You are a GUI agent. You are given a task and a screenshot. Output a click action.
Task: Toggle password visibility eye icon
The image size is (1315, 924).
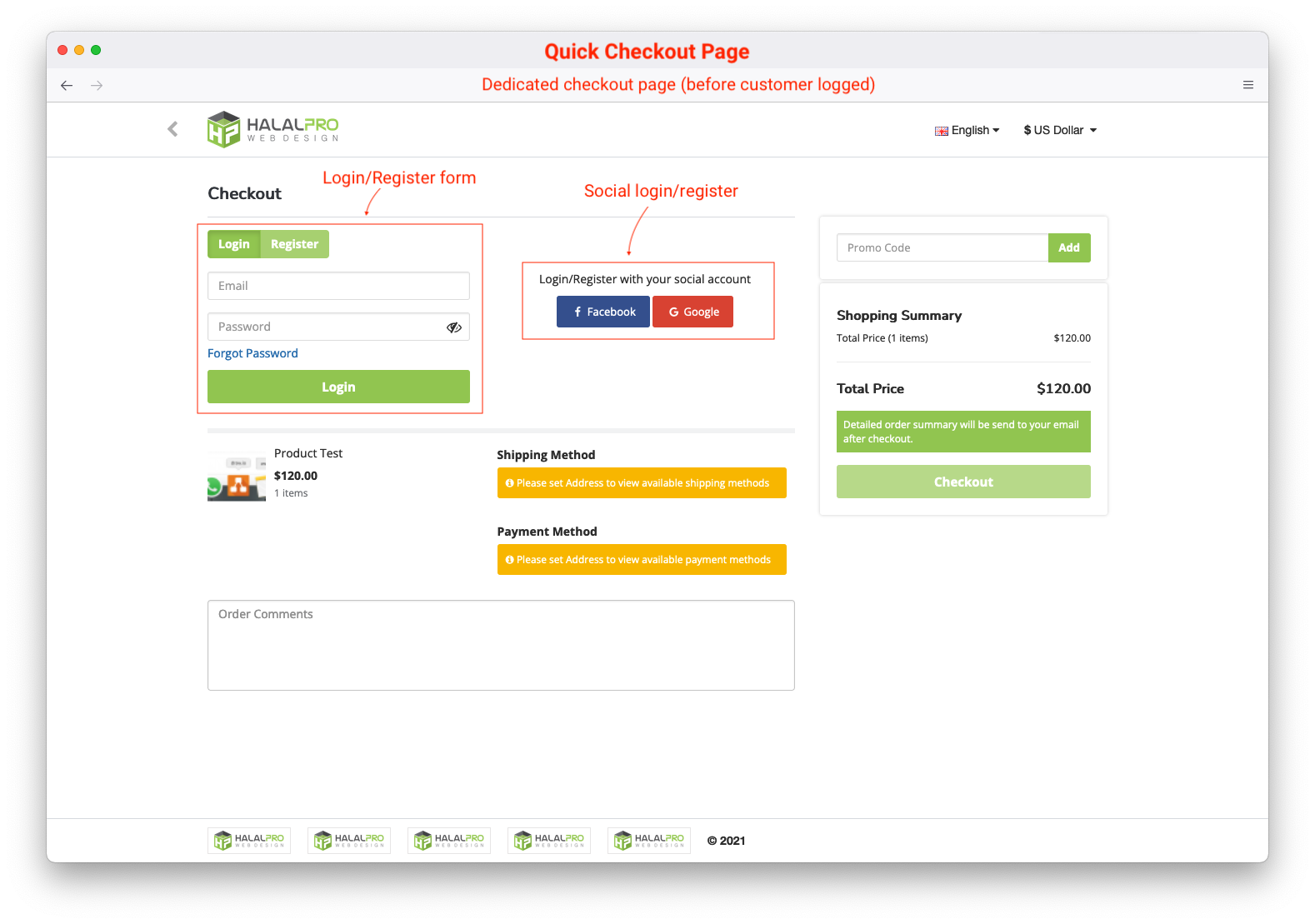[x=454, y=327]
